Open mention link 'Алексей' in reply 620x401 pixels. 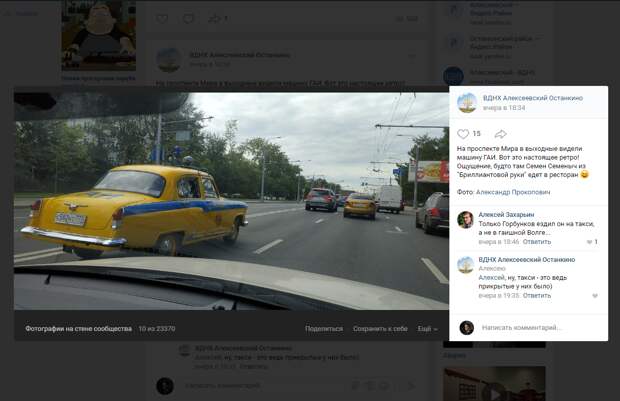491,278
